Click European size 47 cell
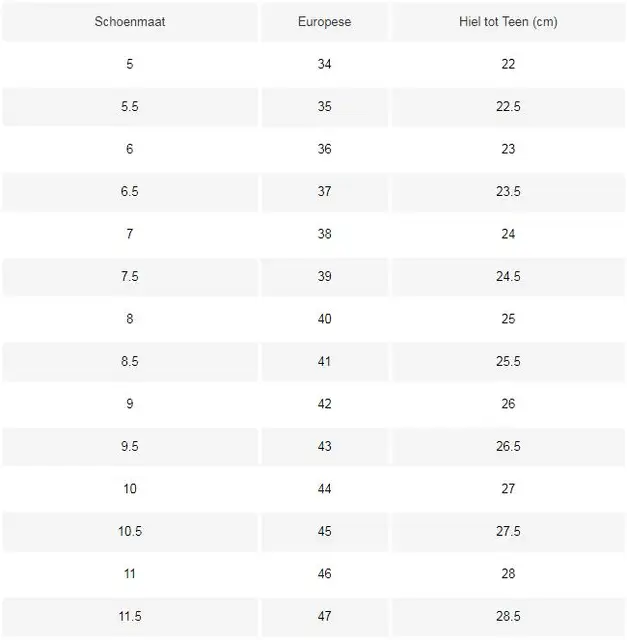 click(325, 616)
